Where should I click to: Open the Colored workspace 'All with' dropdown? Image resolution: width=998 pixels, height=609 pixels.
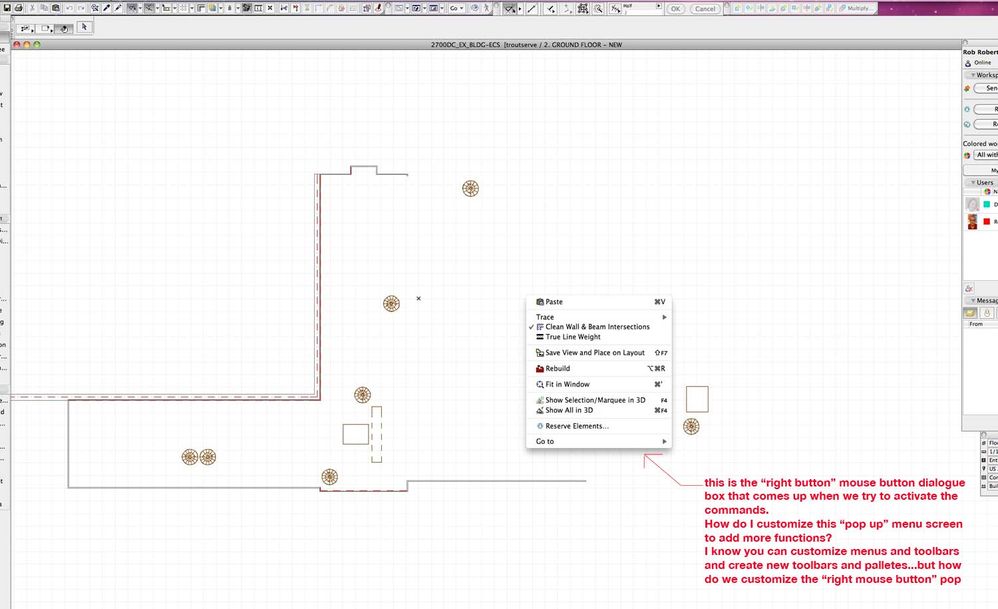point(986,155)
